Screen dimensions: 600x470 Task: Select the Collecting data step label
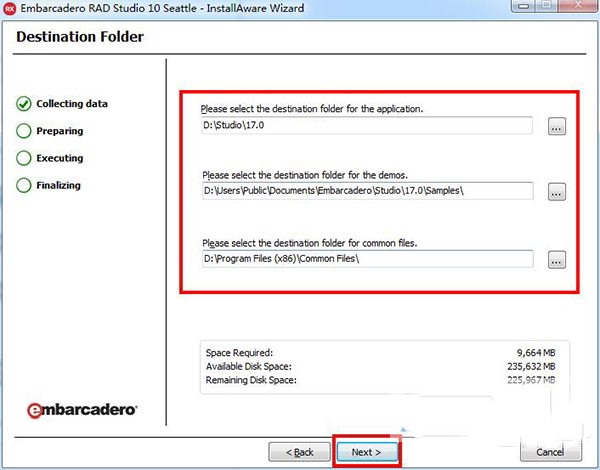(x=72, y=104)
